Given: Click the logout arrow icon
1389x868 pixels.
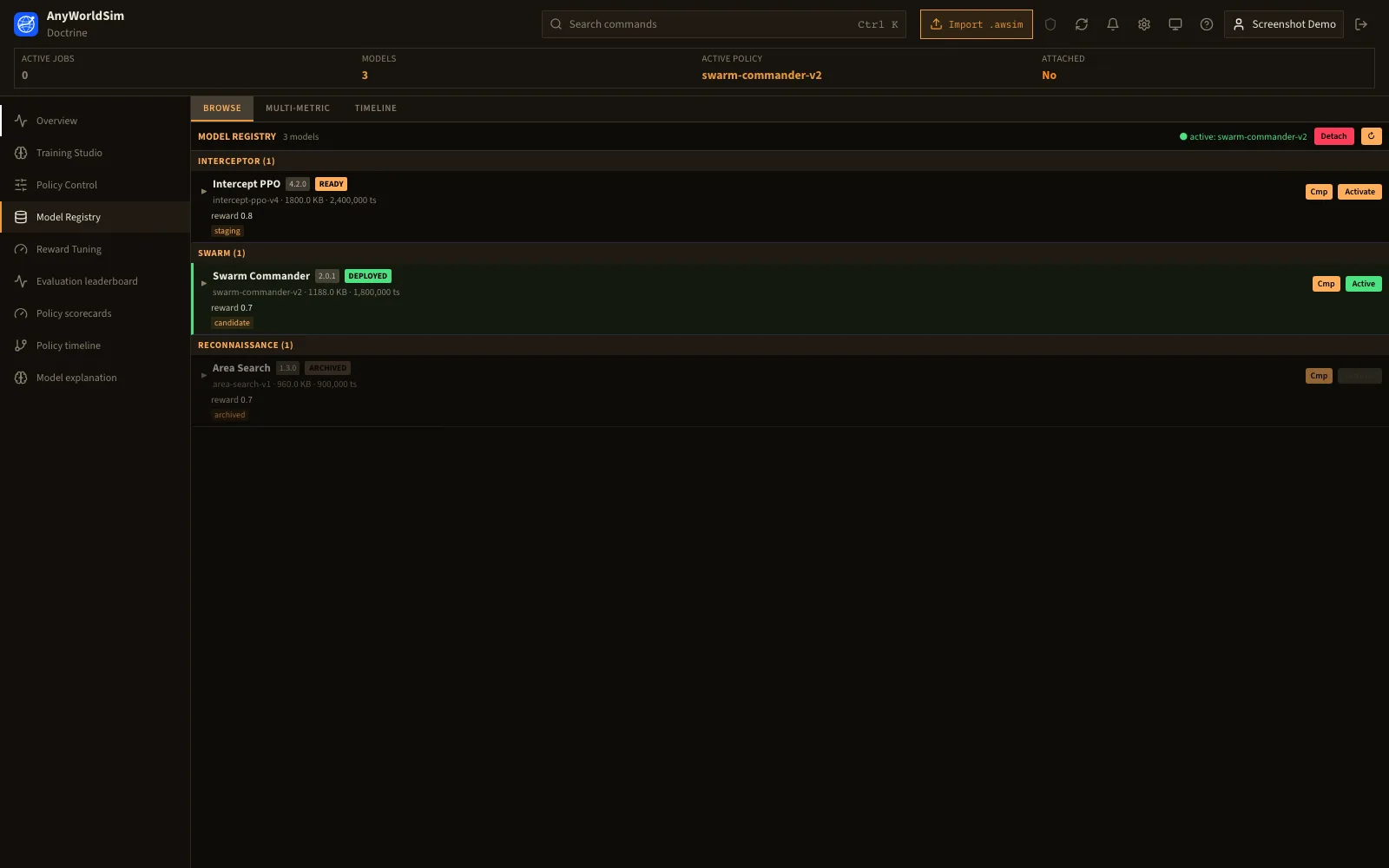Looking at the screenshot, I should point(1361,24).
